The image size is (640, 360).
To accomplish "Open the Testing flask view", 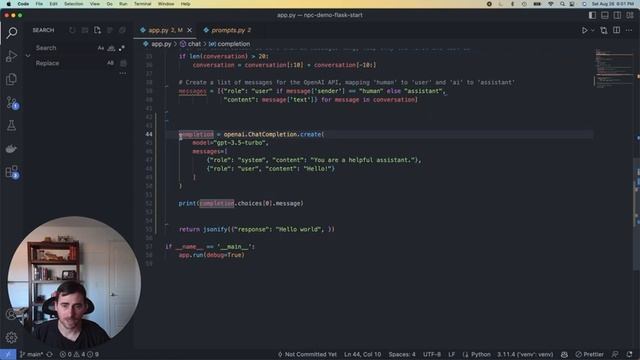I will click(x=11, y=126).
